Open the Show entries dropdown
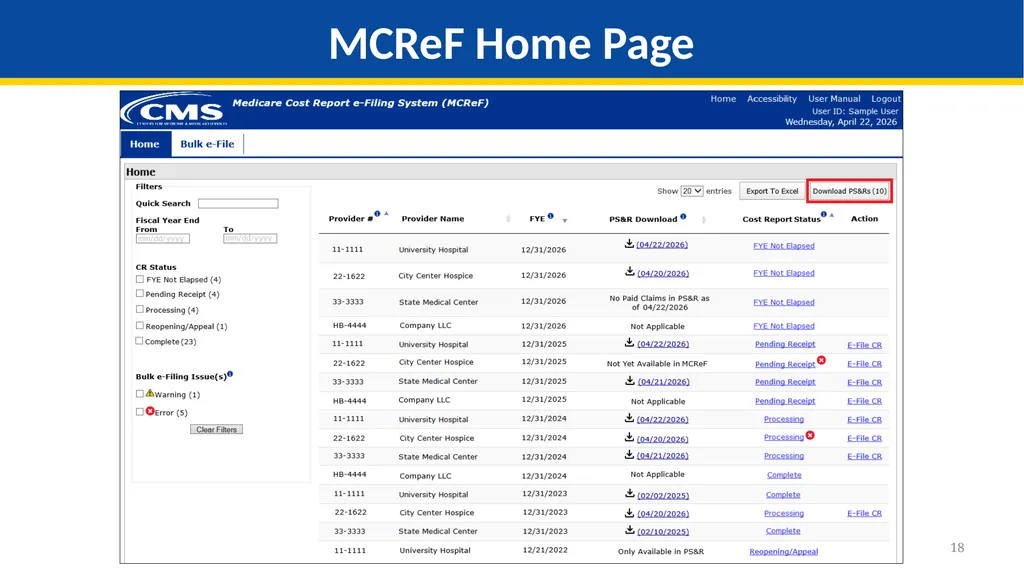Screen dimensions: 1024x575 692,191
